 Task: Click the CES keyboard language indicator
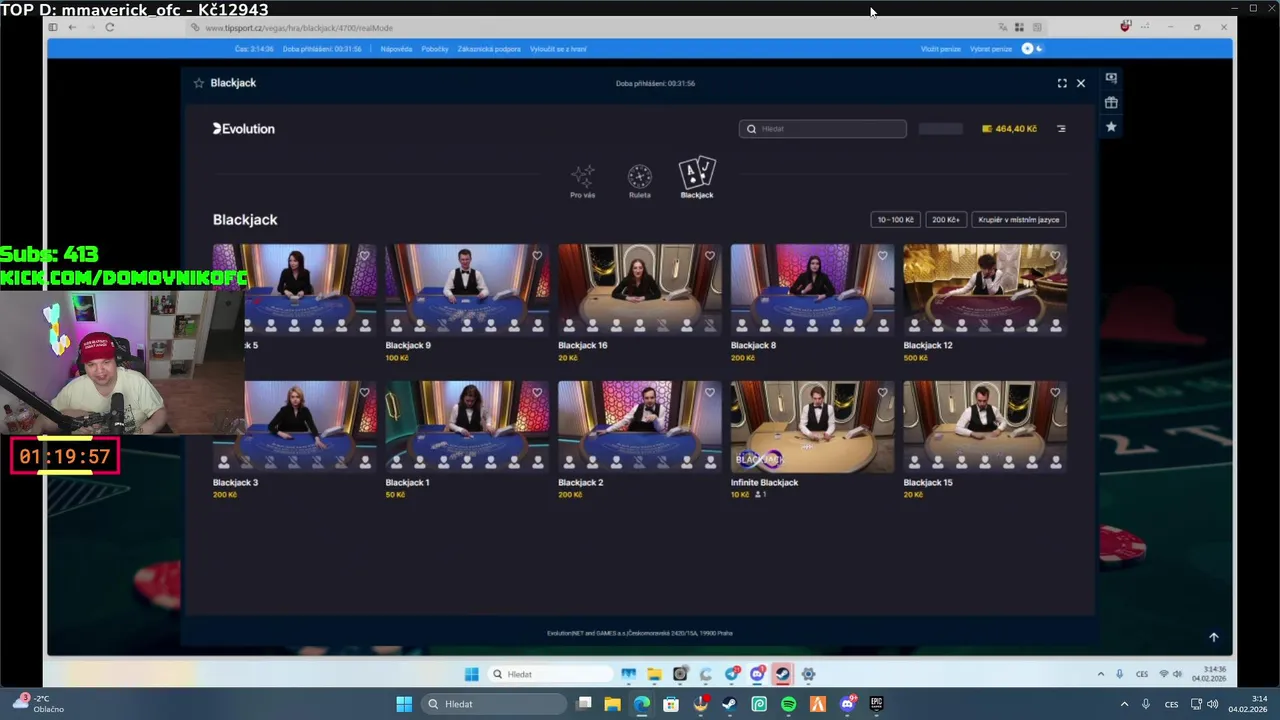point(1171,704)
